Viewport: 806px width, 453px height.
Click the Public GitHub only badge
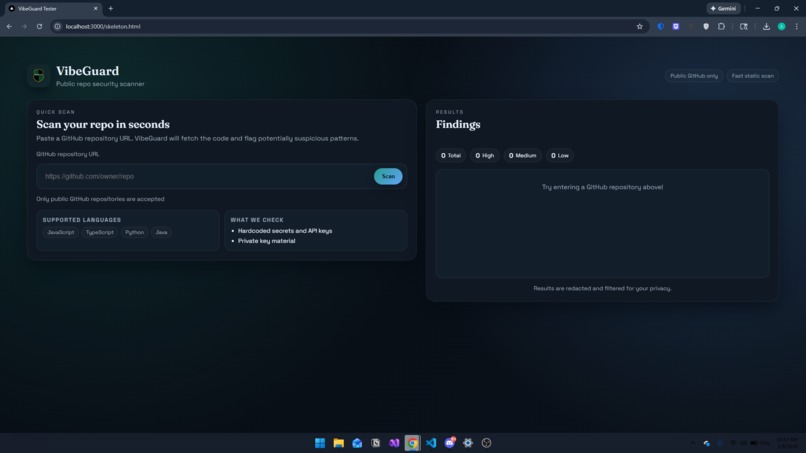693,76
